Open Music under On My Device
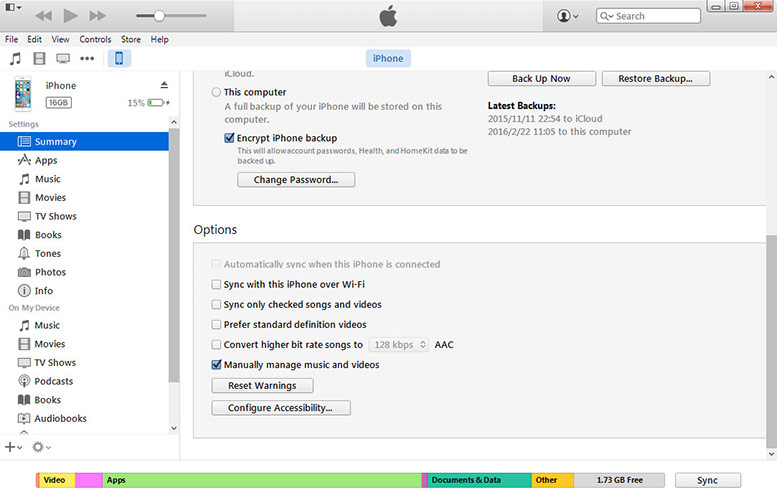This screenshot has width=777, height=500. (x=84, y=325)
